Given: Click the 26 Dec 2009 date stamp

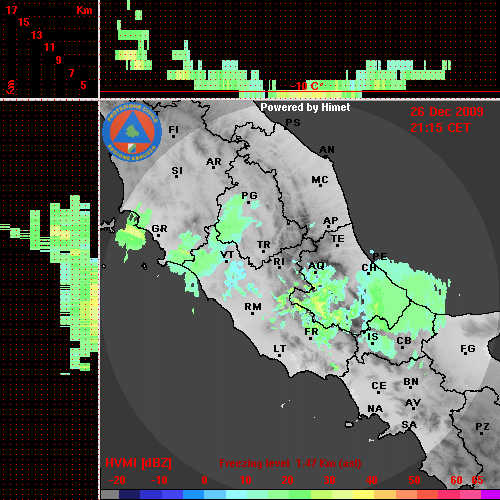Looking at the screenshot, I should click(447, 112).
